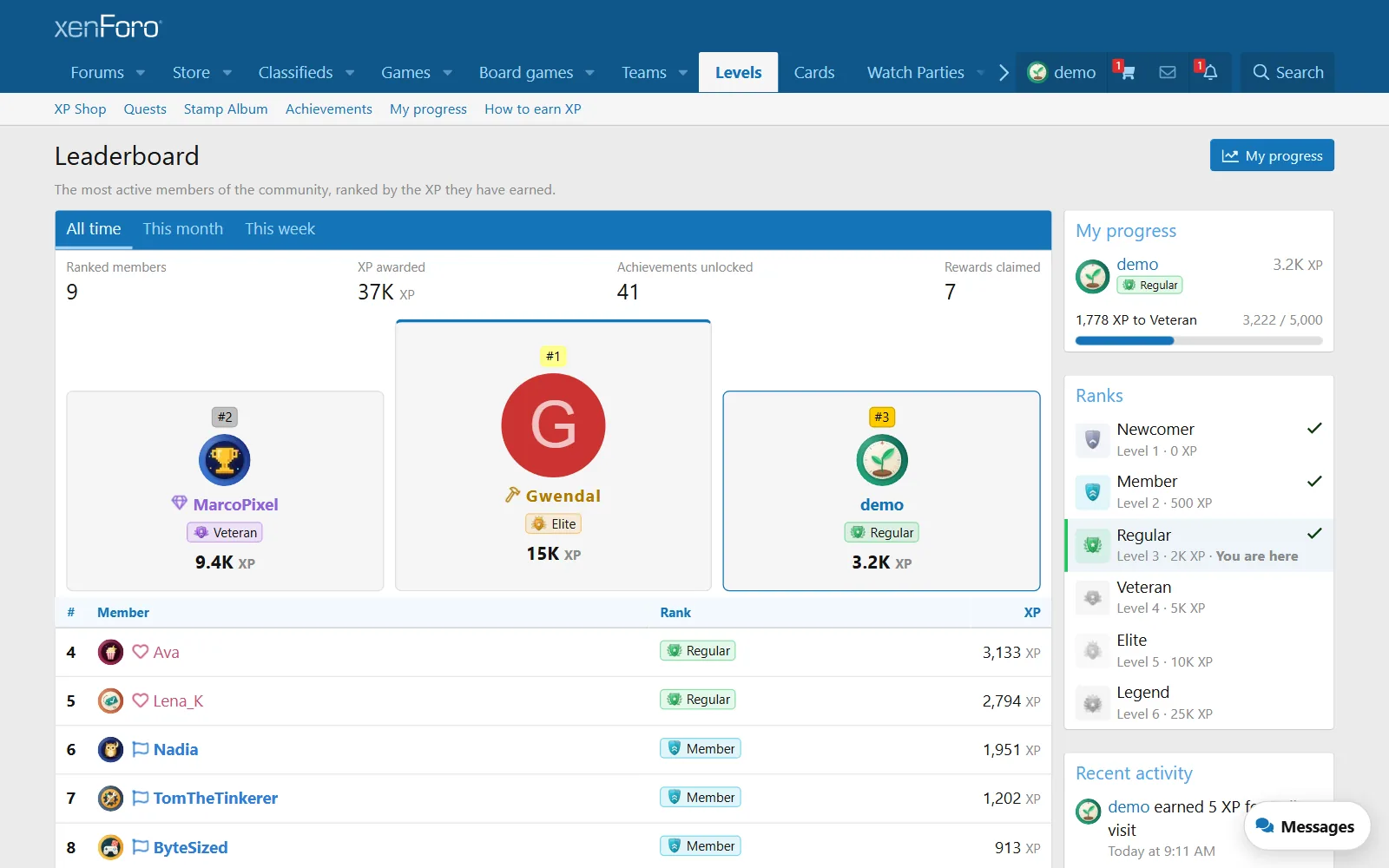
Task: Open MarcoPixel's trophy avatar
Action: coord(225,460)
